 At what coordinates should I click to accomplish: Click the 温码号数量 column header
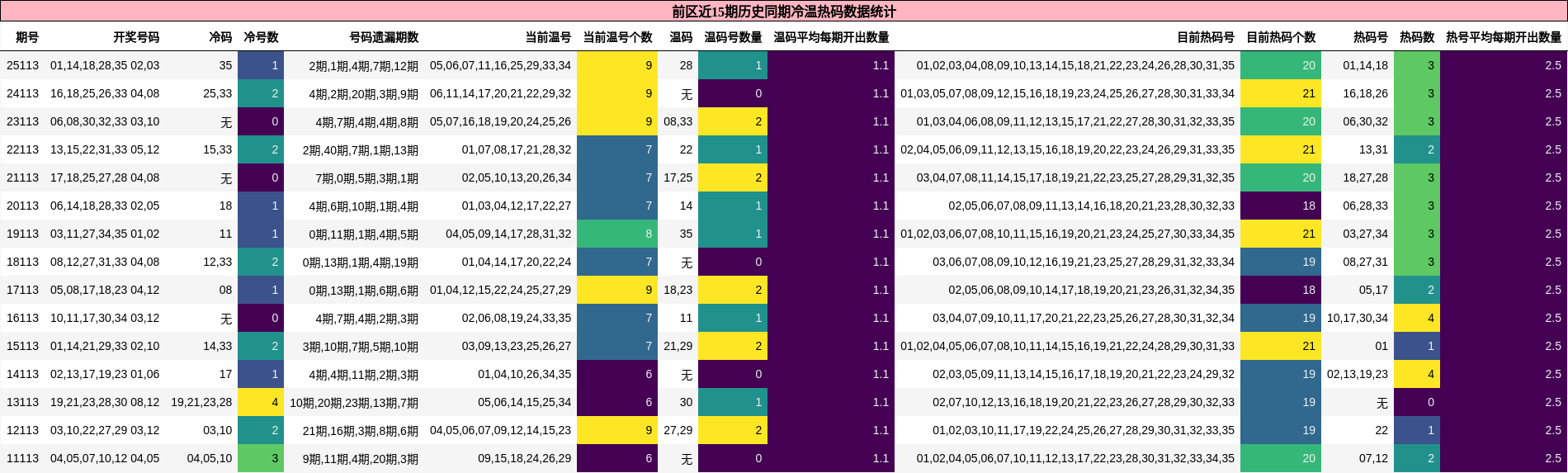[x=733, y=37]
